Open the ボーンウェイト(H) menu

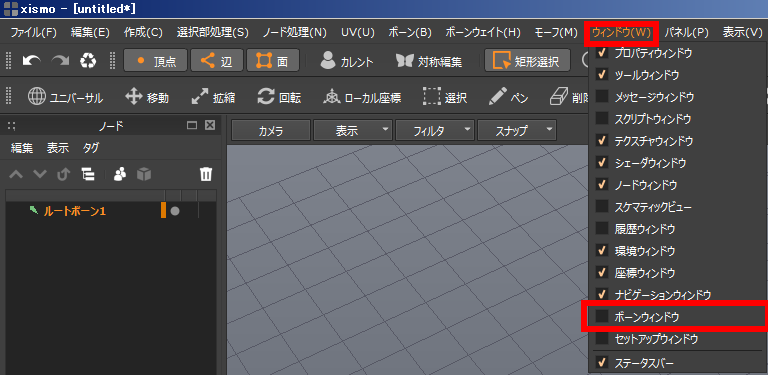[x=483, y=33]
